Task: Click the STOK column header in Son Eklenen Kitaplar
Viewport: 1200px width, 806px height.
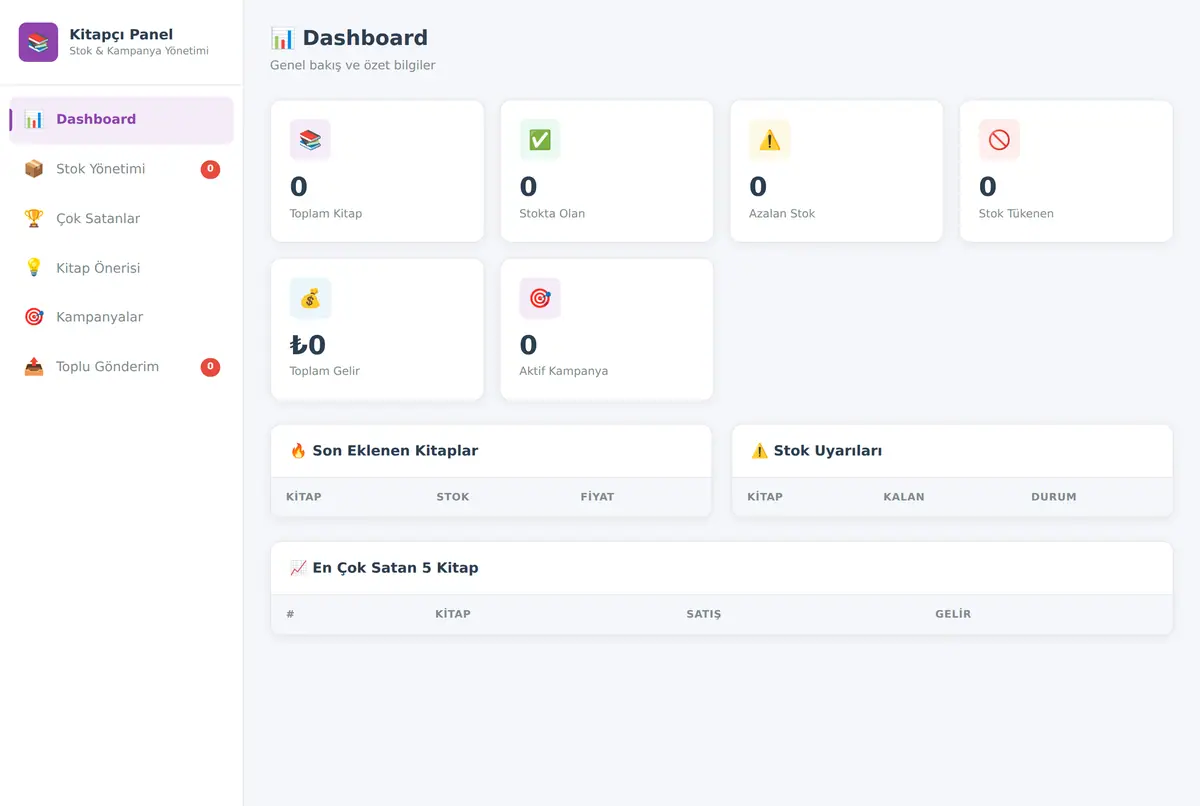Action: tap(453, 497)
